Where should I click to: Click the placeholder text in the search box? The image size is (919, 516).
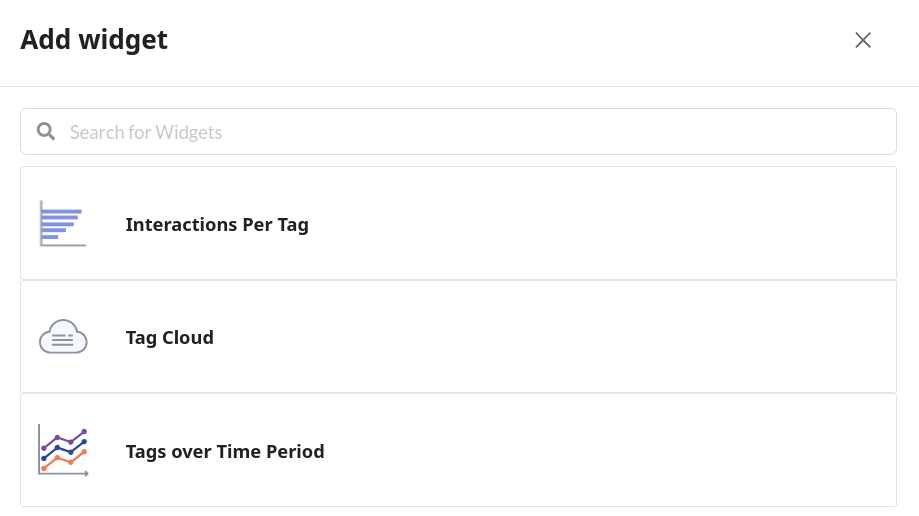tap(146, 132)
